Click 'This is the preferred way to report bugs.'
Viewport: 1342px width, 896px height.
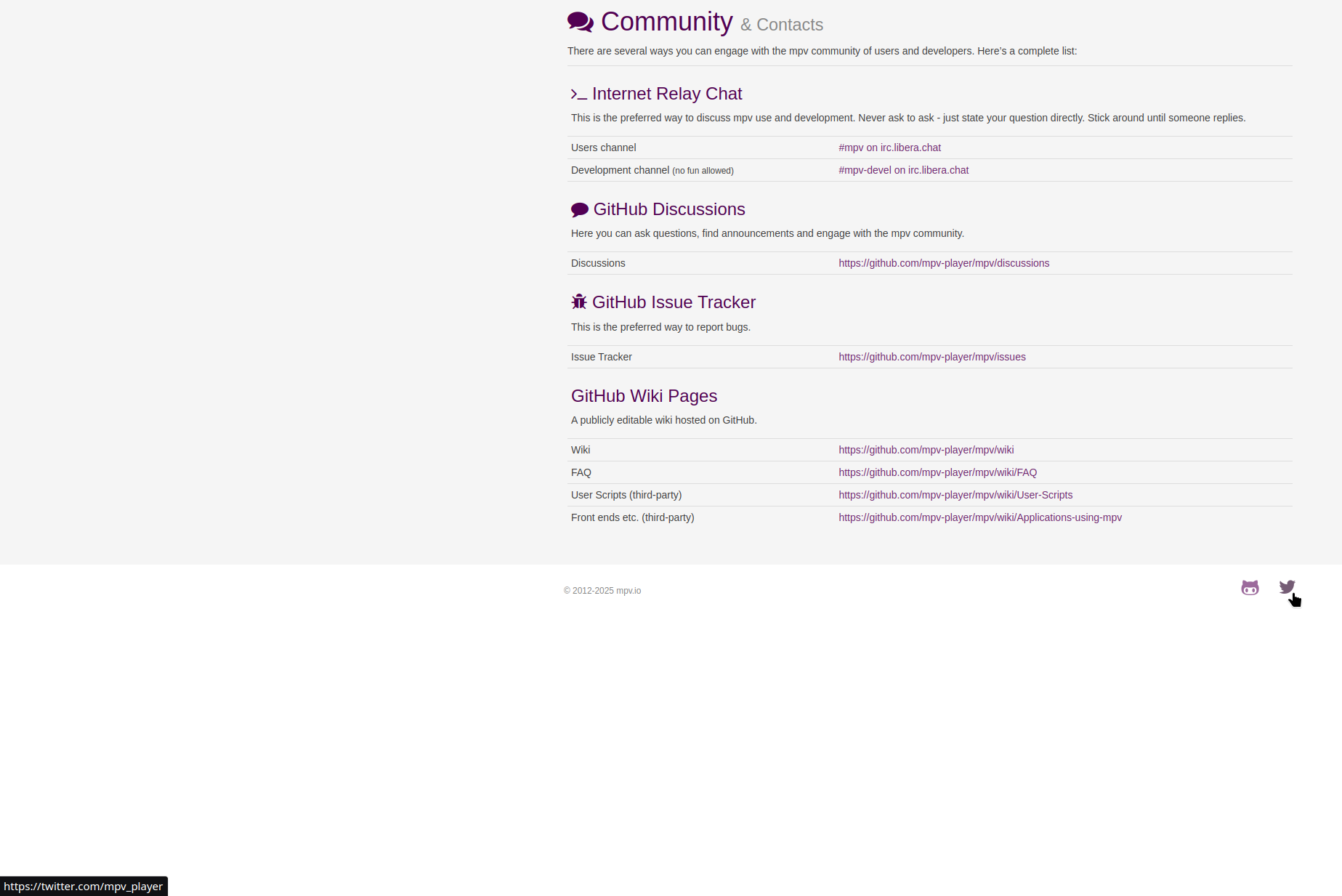coord(660,327)
